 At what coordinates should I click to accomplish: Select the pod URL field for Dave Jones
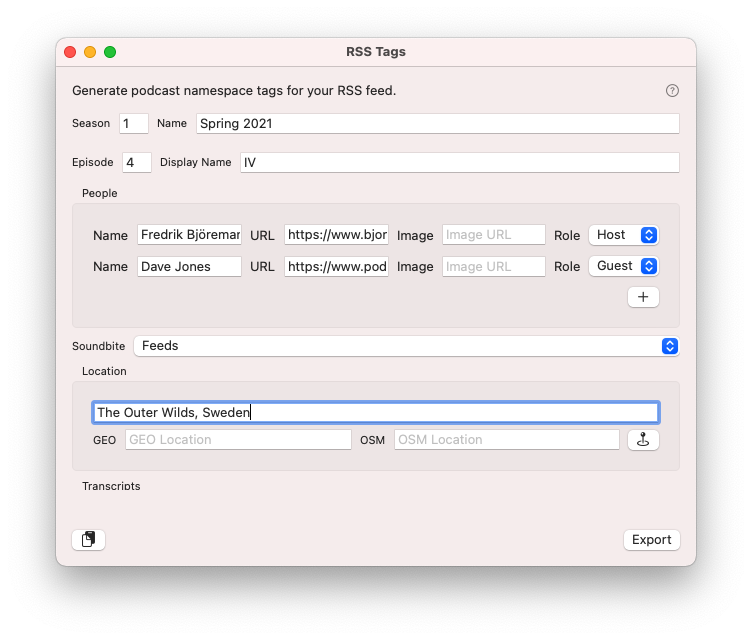pos(336,266)
